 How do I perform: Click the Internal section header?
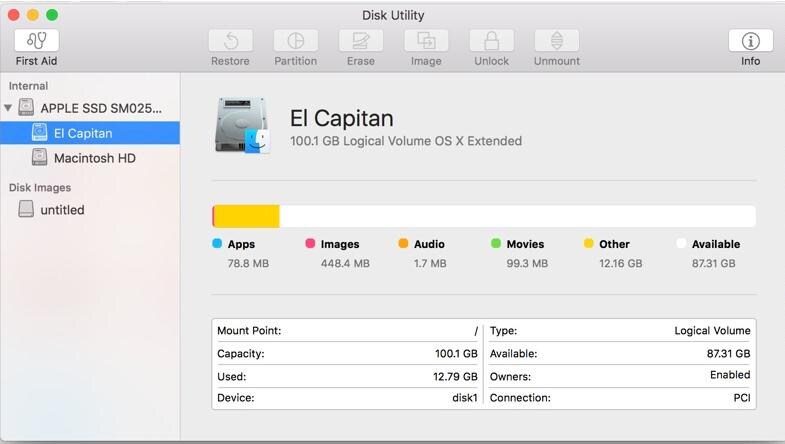(28, 86)
